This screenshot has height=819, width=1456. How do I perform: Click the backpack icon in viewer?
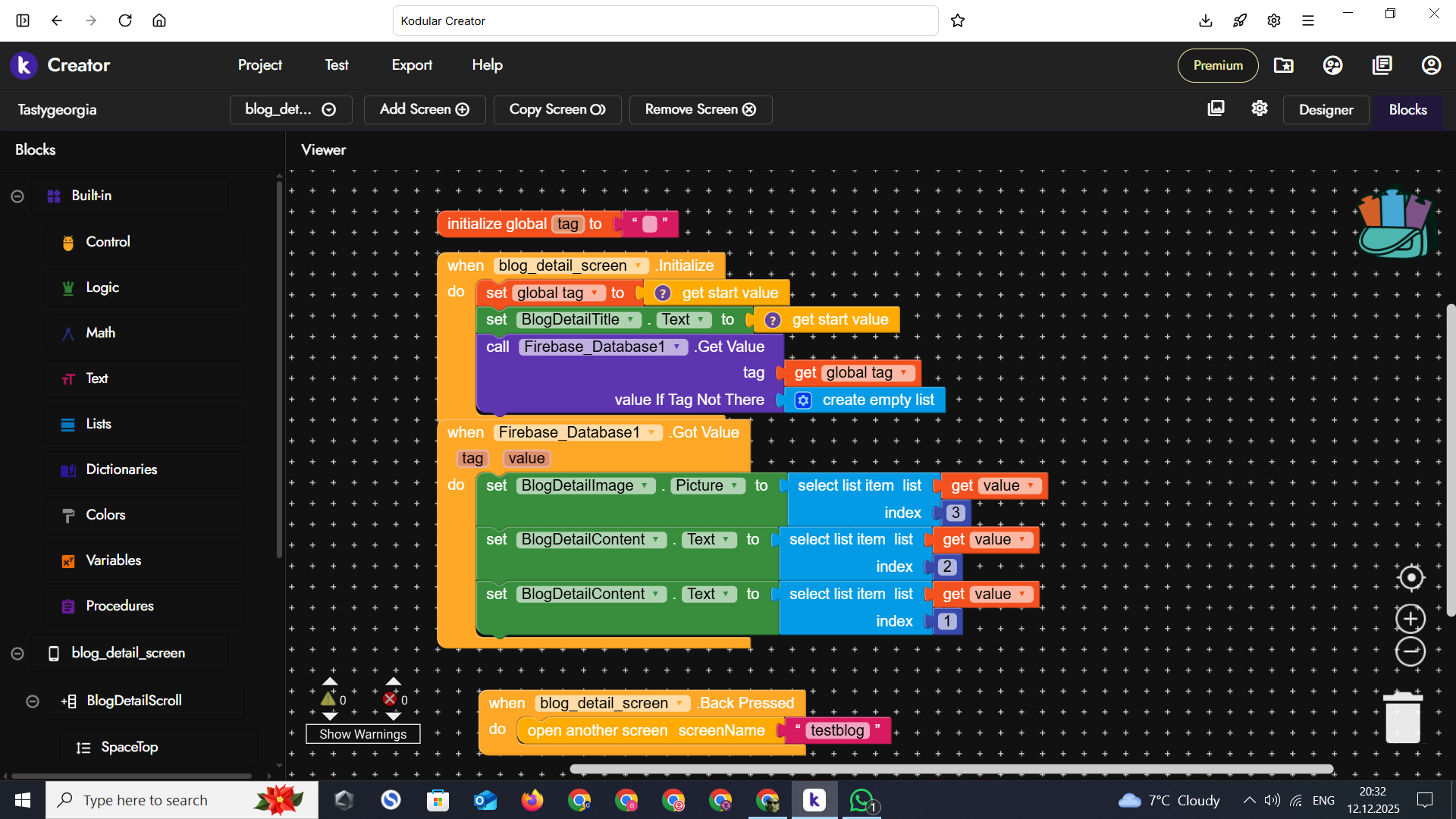click(x=1395, y=223)
